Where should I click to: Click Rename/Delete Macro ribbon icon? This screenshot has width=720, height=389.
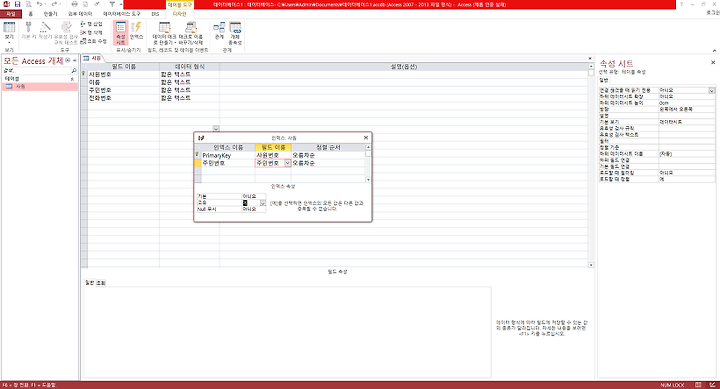point(191,33)
